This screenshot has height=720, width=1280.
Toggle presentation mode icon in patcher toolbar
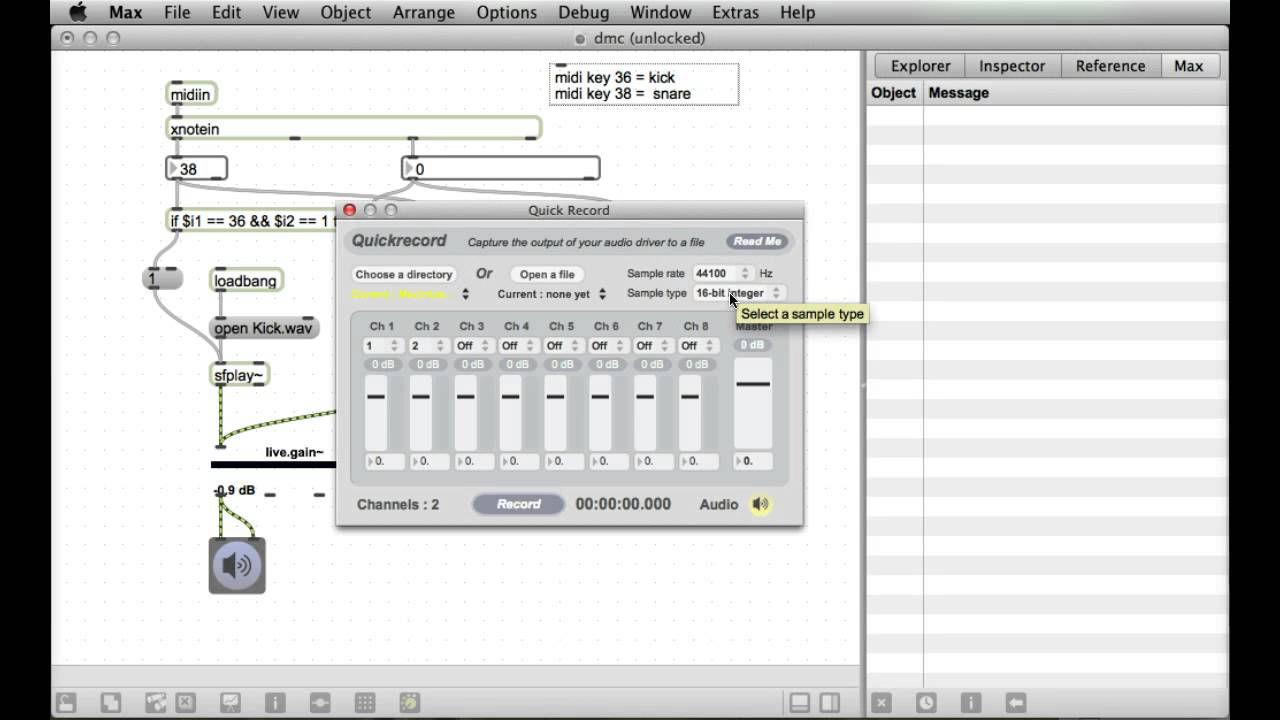pyautogui.click(x=230, y=702)
